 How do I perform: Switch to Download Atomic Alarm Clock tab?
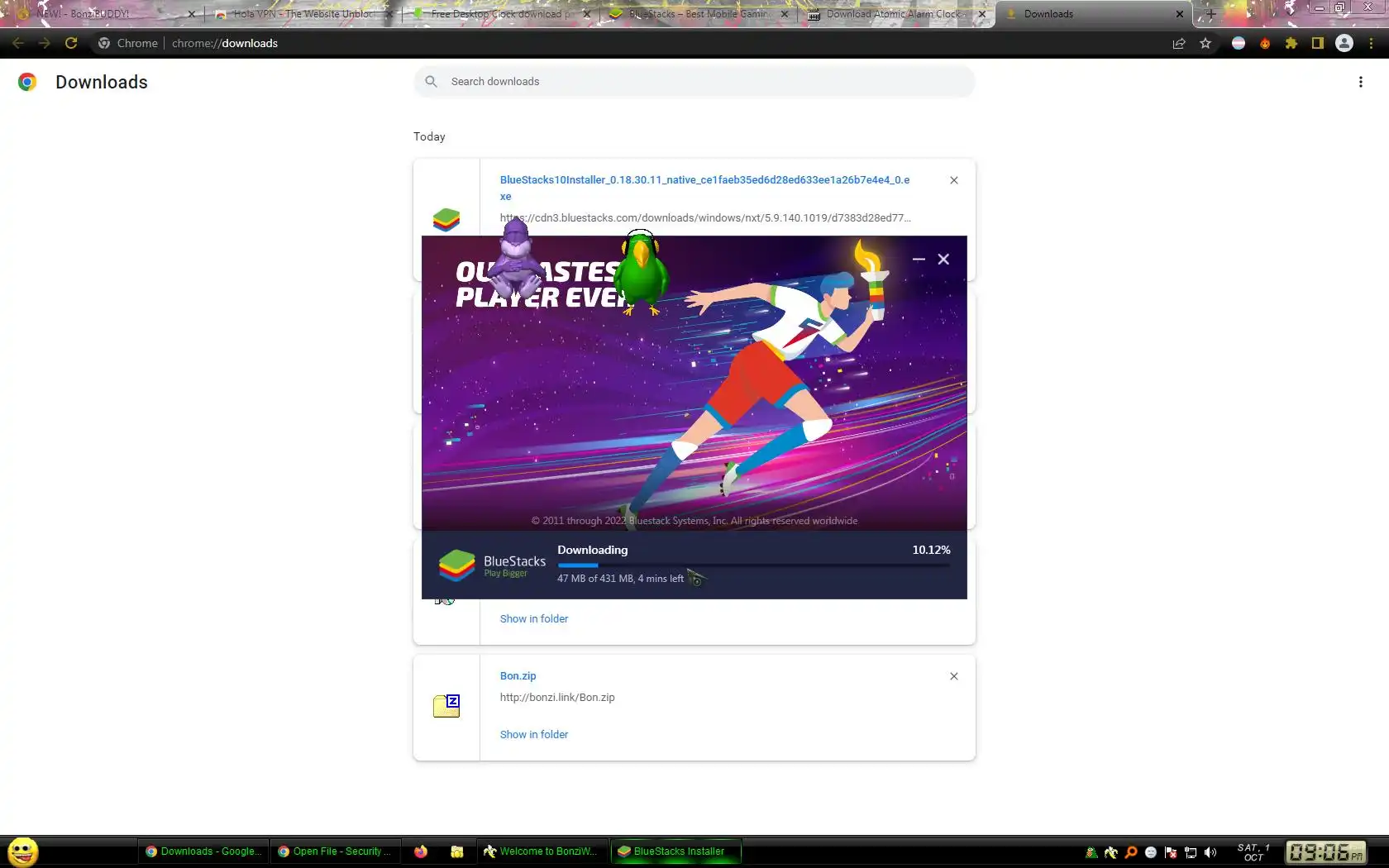click(895, 14)
